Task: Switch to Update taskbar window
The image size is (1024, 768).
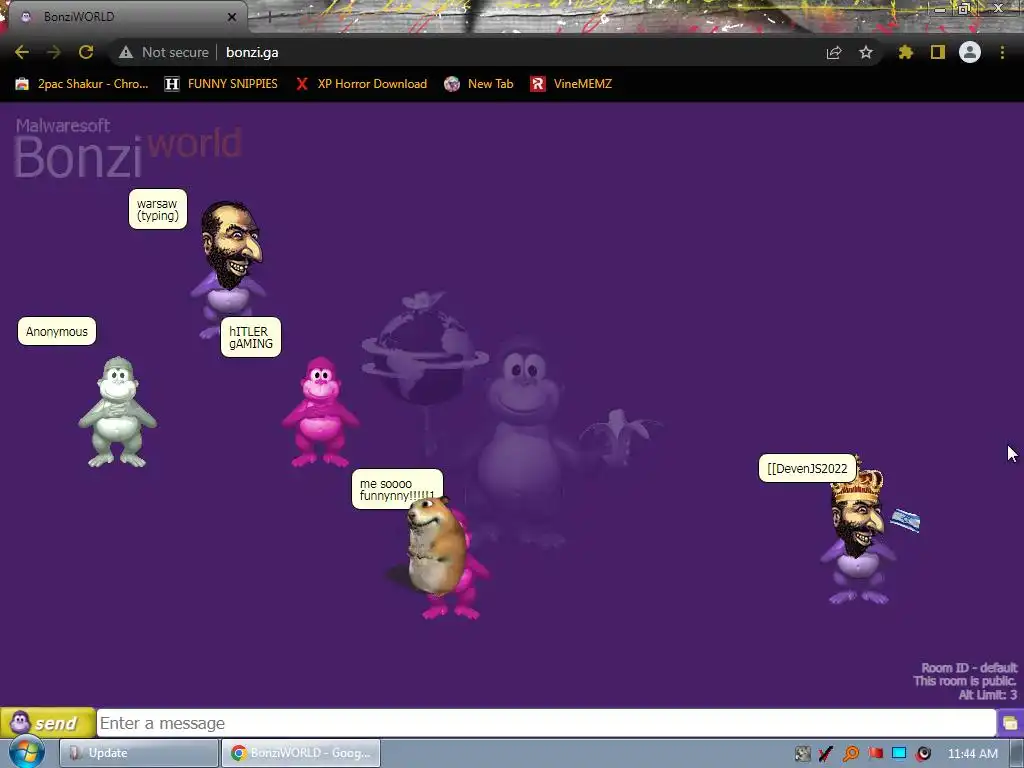Action: point(138,753)
